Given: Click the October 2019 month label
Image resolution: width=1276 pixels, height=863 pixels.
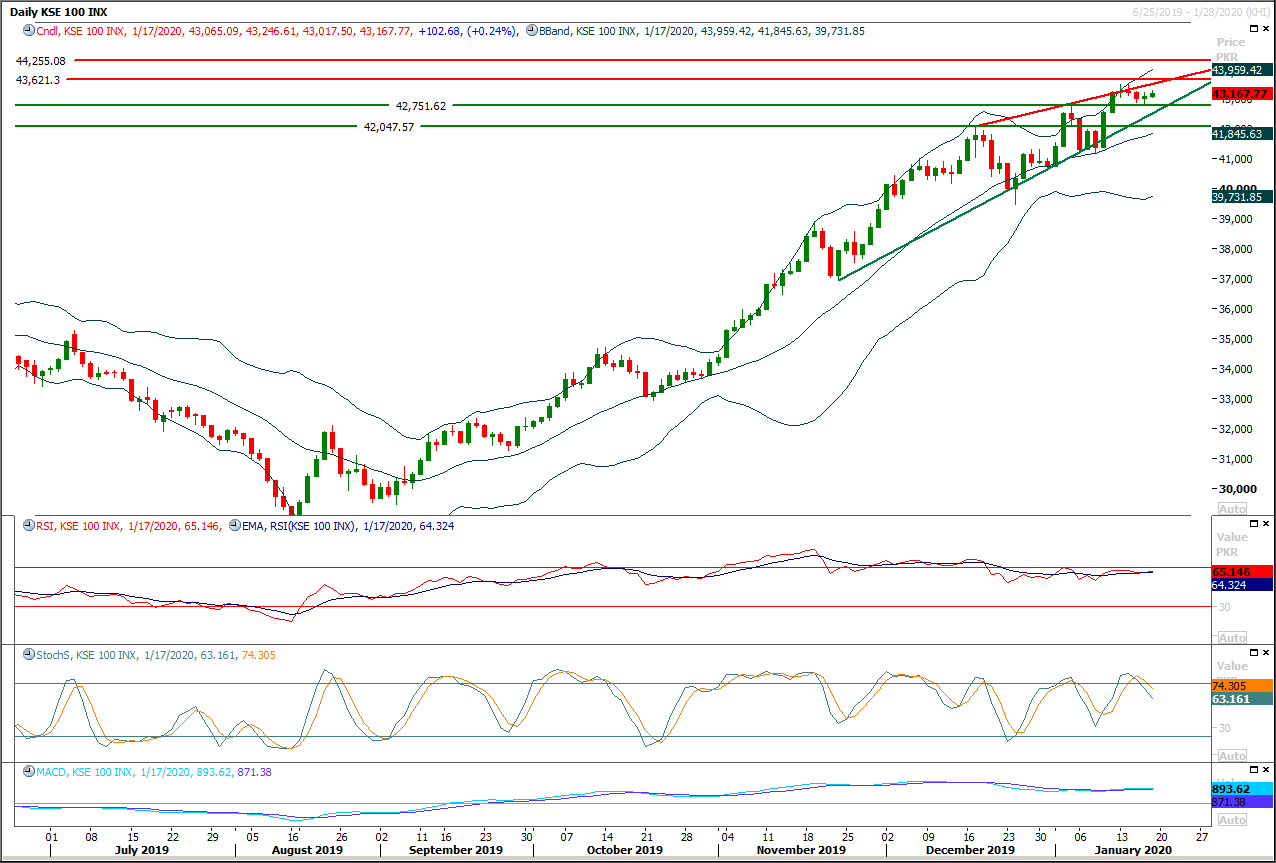Looking at the screenshot, I should (625, 850).
